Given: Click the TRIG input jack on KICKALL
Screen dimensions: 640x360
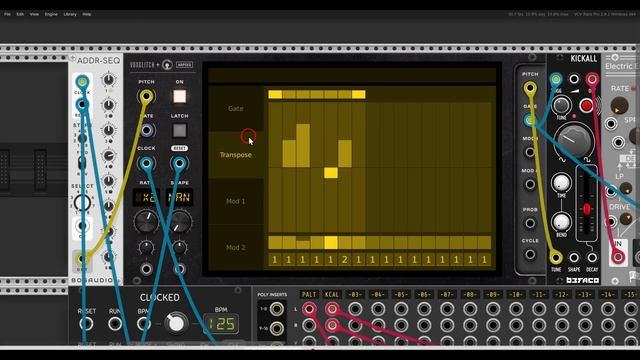Looking at the screenshot, I should coord(556,79).
